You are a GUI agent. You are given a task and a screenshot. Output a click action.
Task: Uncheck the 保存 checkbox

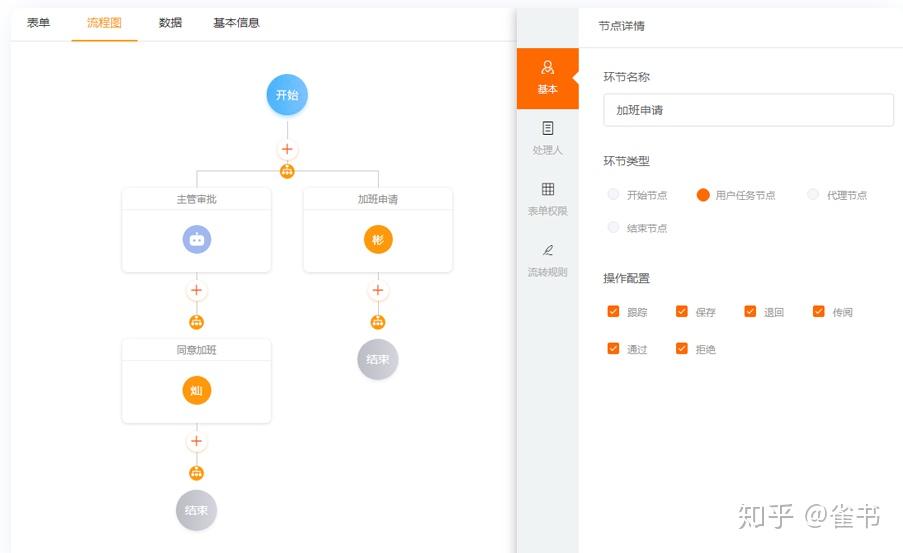coord(682,312)
